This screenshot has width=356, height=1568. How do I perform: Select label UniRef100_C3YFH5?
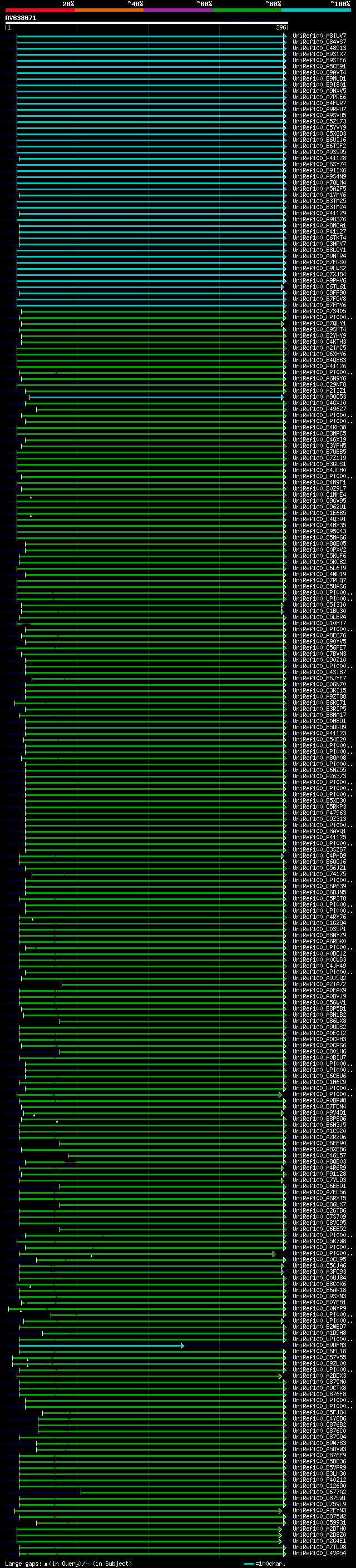point(319,446)
